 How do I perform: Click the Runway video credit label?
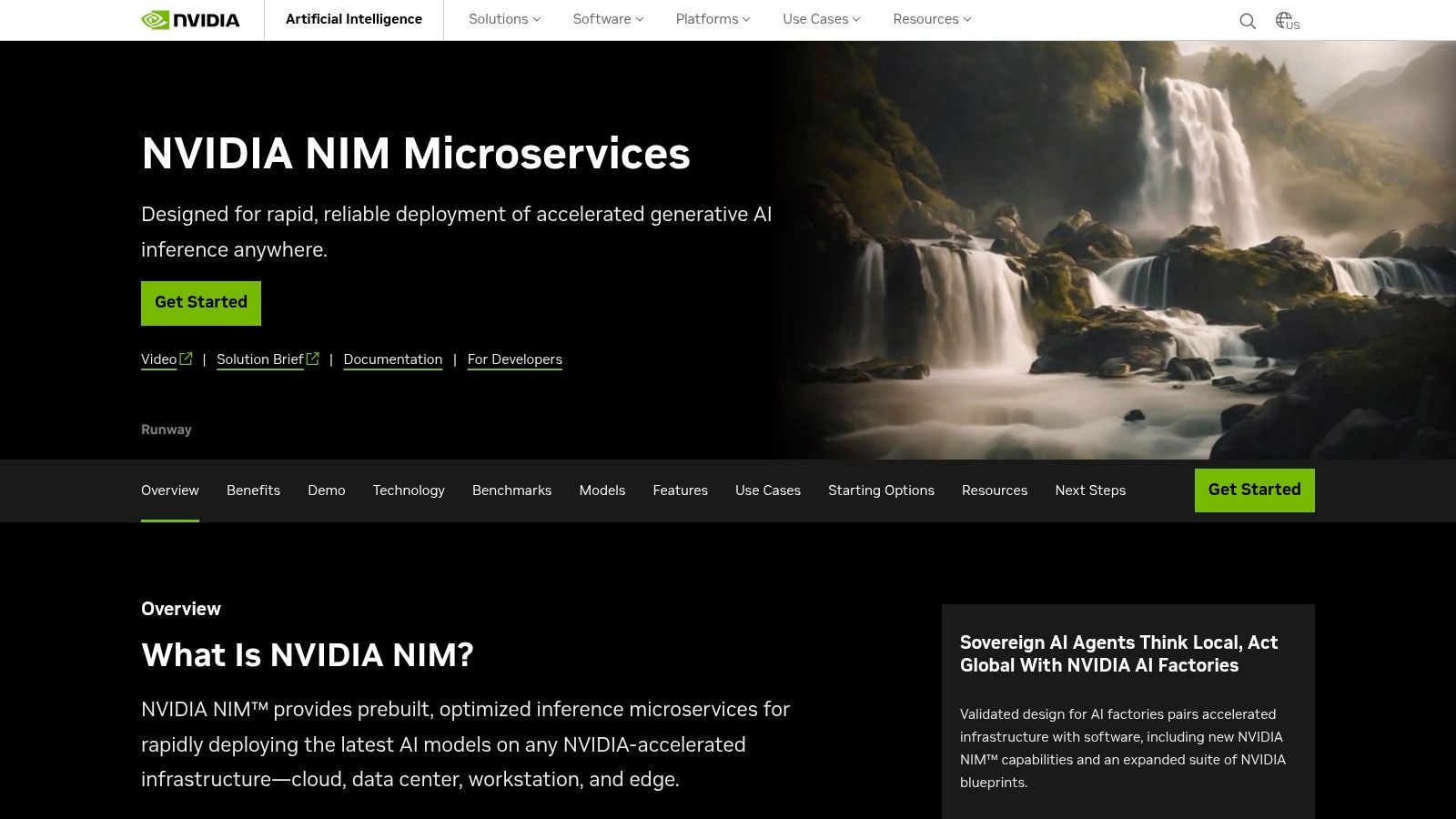click(x=166, y=429)
